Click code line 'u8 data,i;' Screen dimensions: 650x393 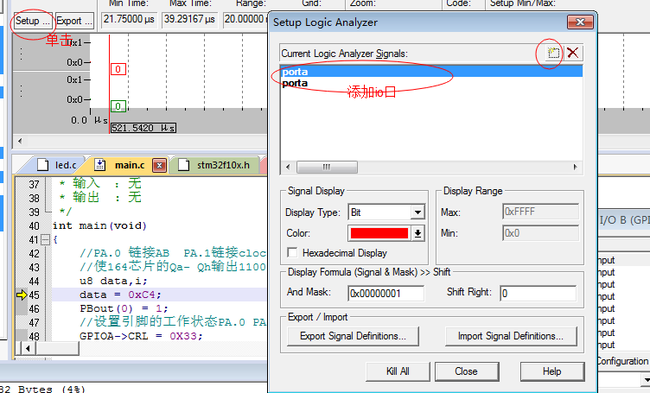click(x=113, y=281)
